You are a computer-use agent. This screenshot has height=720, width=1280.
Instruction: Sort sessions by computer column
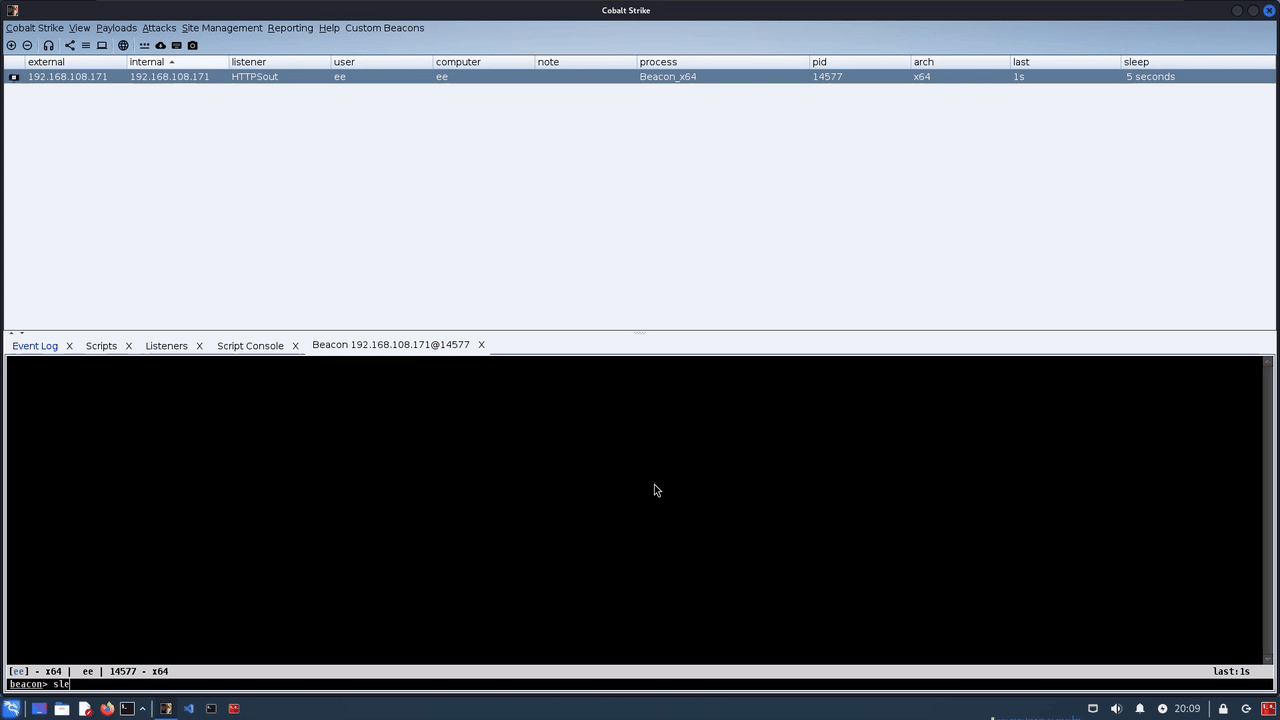(x=484, y=62)
